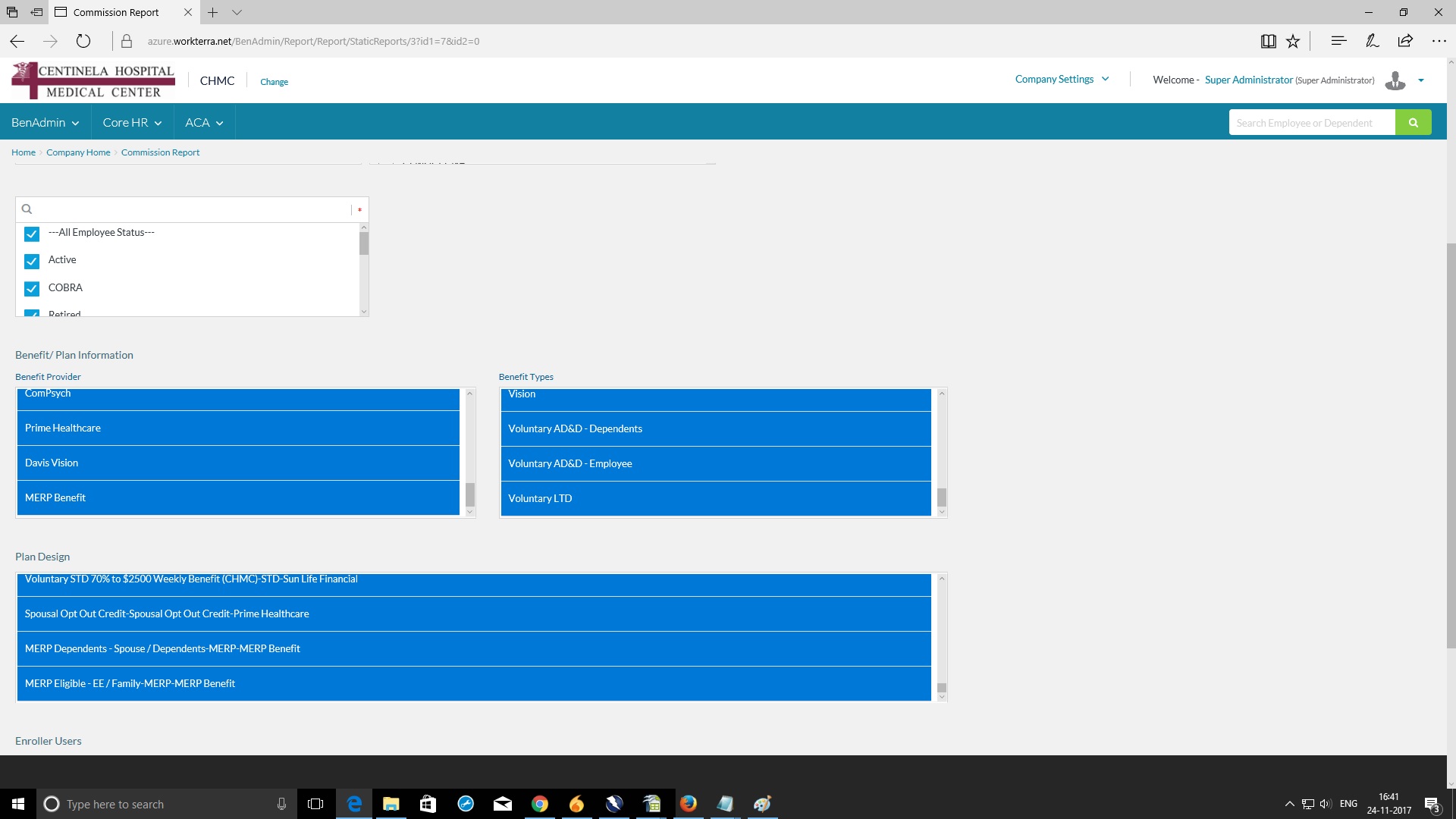Click the Change company link

point(274,82)
